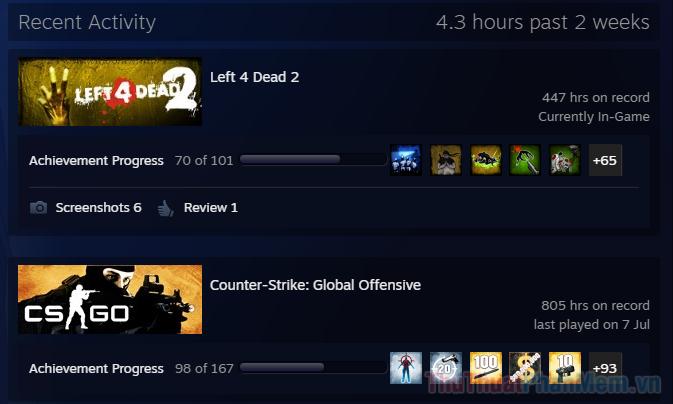Click the blue target silhouette CS:GO achievement
Image resolution: width=673 pixels, height=404 pixels.
point(406,368)
